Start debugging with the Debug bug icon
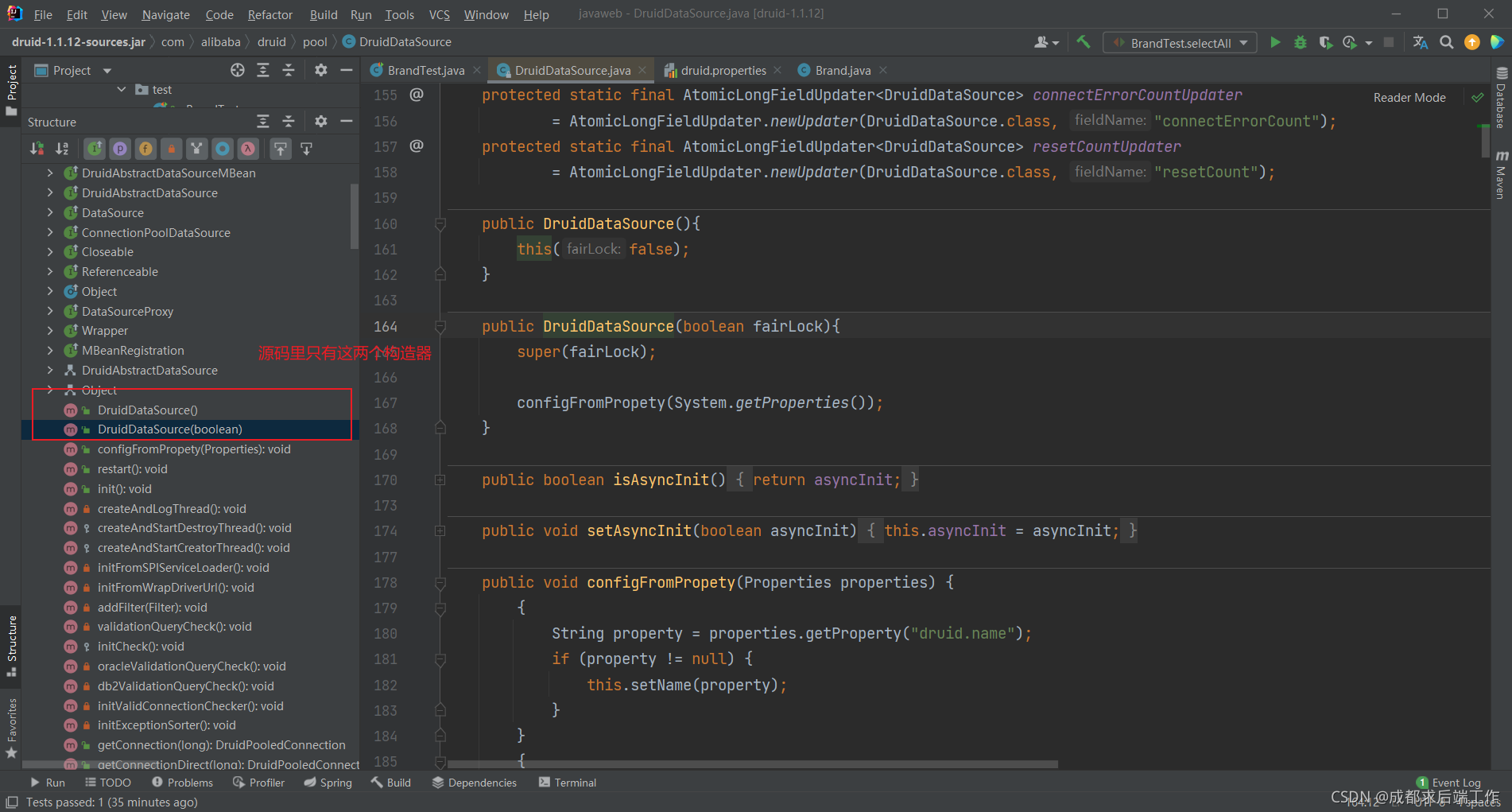 coord(1301,42)
